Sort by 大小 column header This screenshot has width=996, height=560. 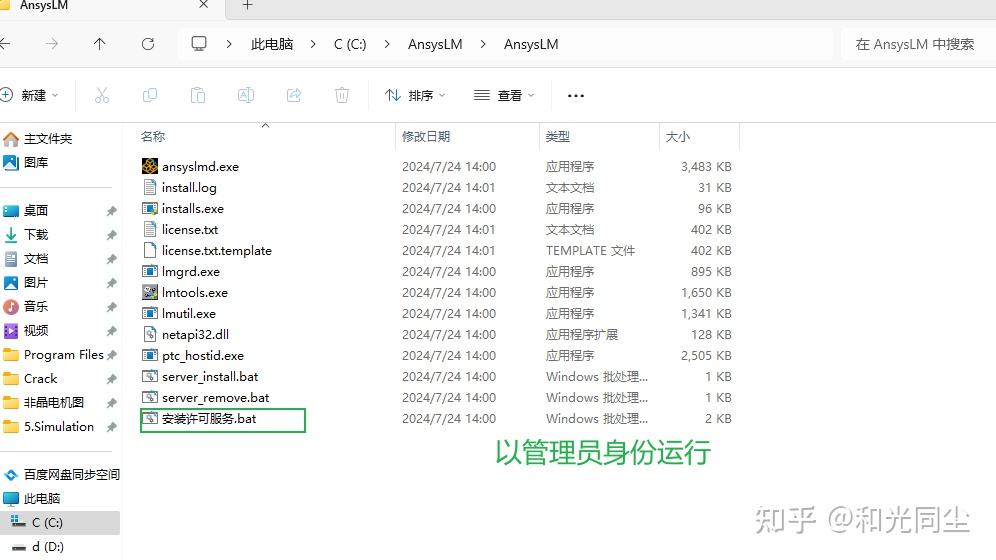[677, 137]
